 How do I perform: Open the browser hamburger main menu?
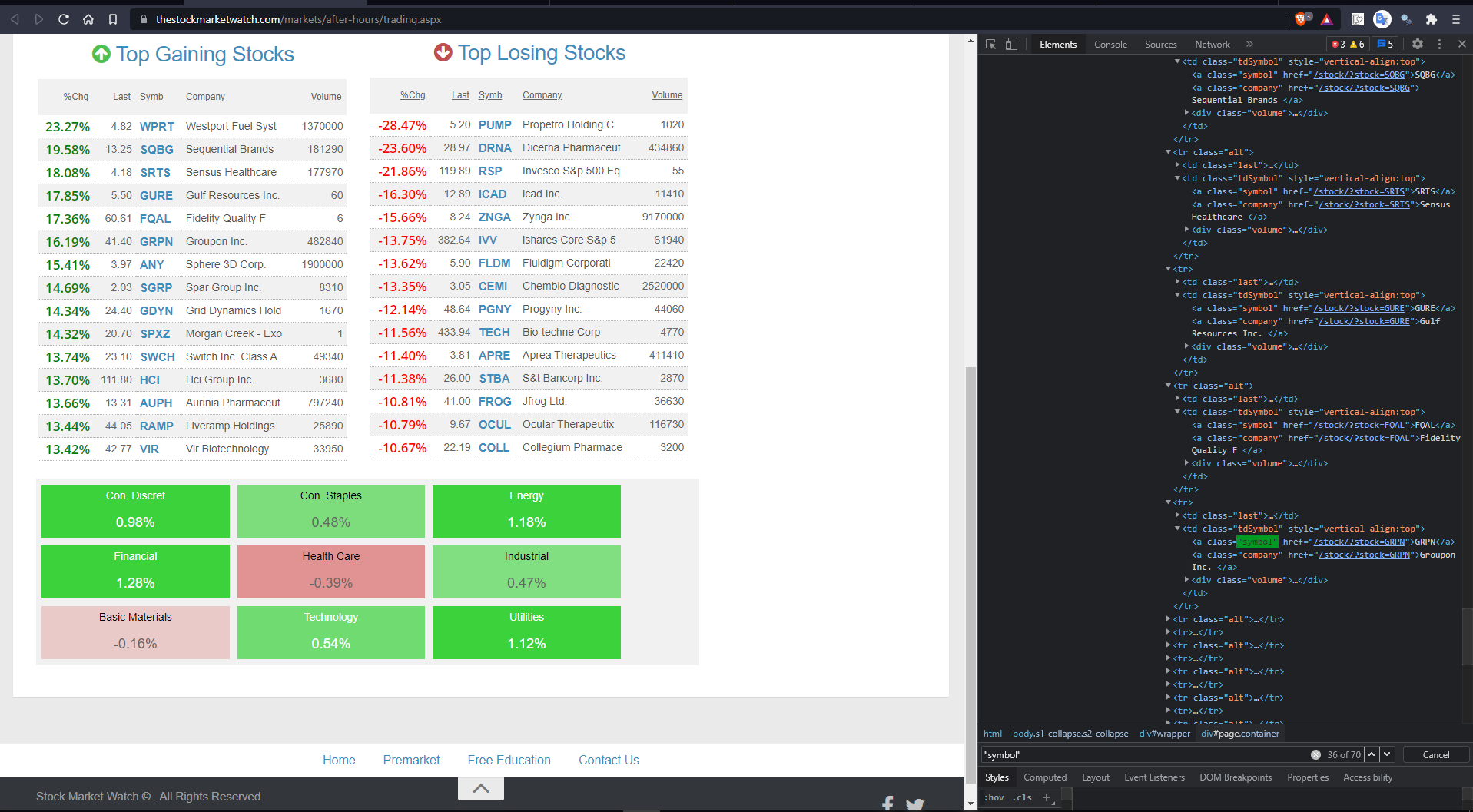click(x=1456, y=19)
